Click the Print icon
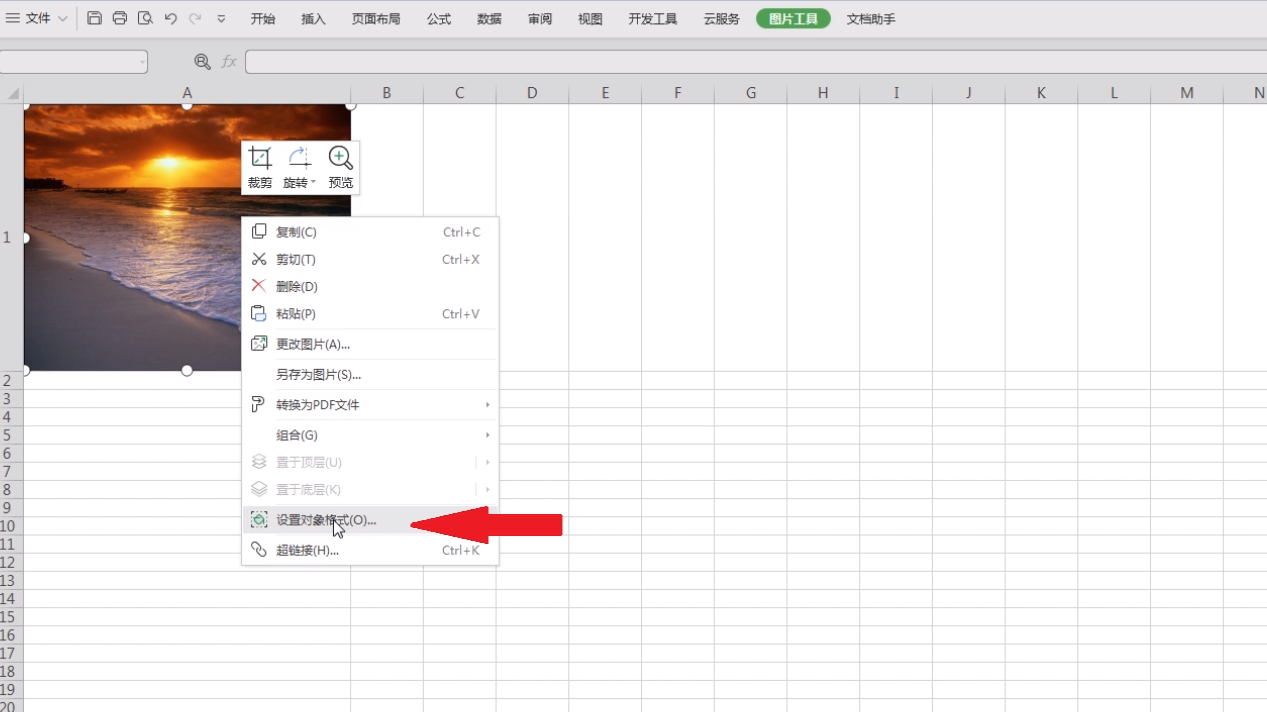The height and width of the screenshot is (712, 1267). 120,18
